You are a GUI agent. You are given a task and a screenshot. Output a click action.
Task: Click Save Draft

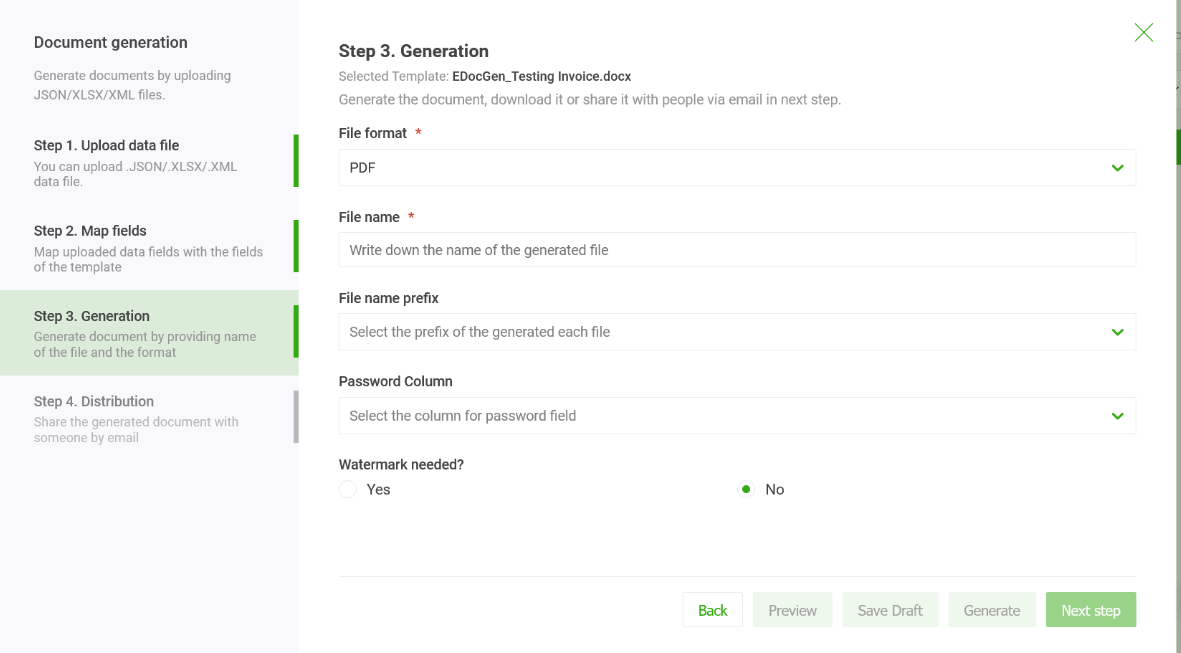point(890,609)
